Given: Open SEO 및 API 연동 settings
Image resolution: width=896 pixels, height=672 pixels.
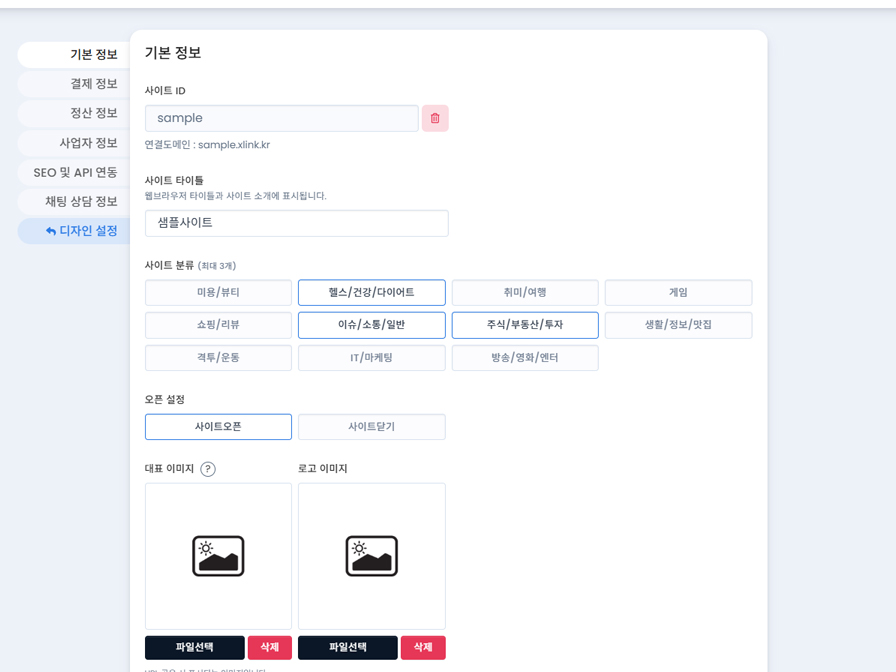Looking at the screenshot, I should (x=75, y=172).
